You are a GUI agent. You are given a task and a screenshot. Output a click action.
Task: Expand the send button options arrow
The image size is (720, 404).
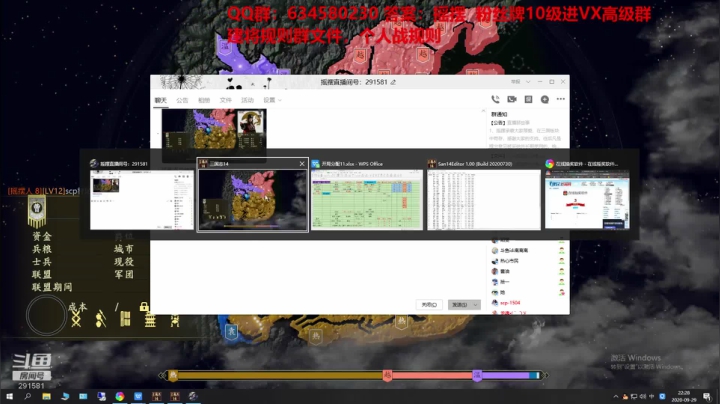pos(476,305)
